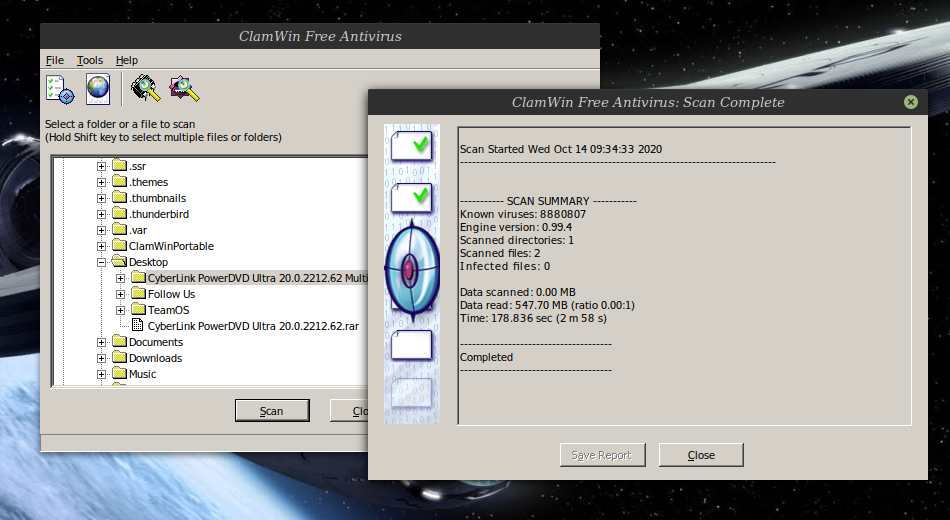Click the 'Scanned directories: 1' line

point(517,240)
